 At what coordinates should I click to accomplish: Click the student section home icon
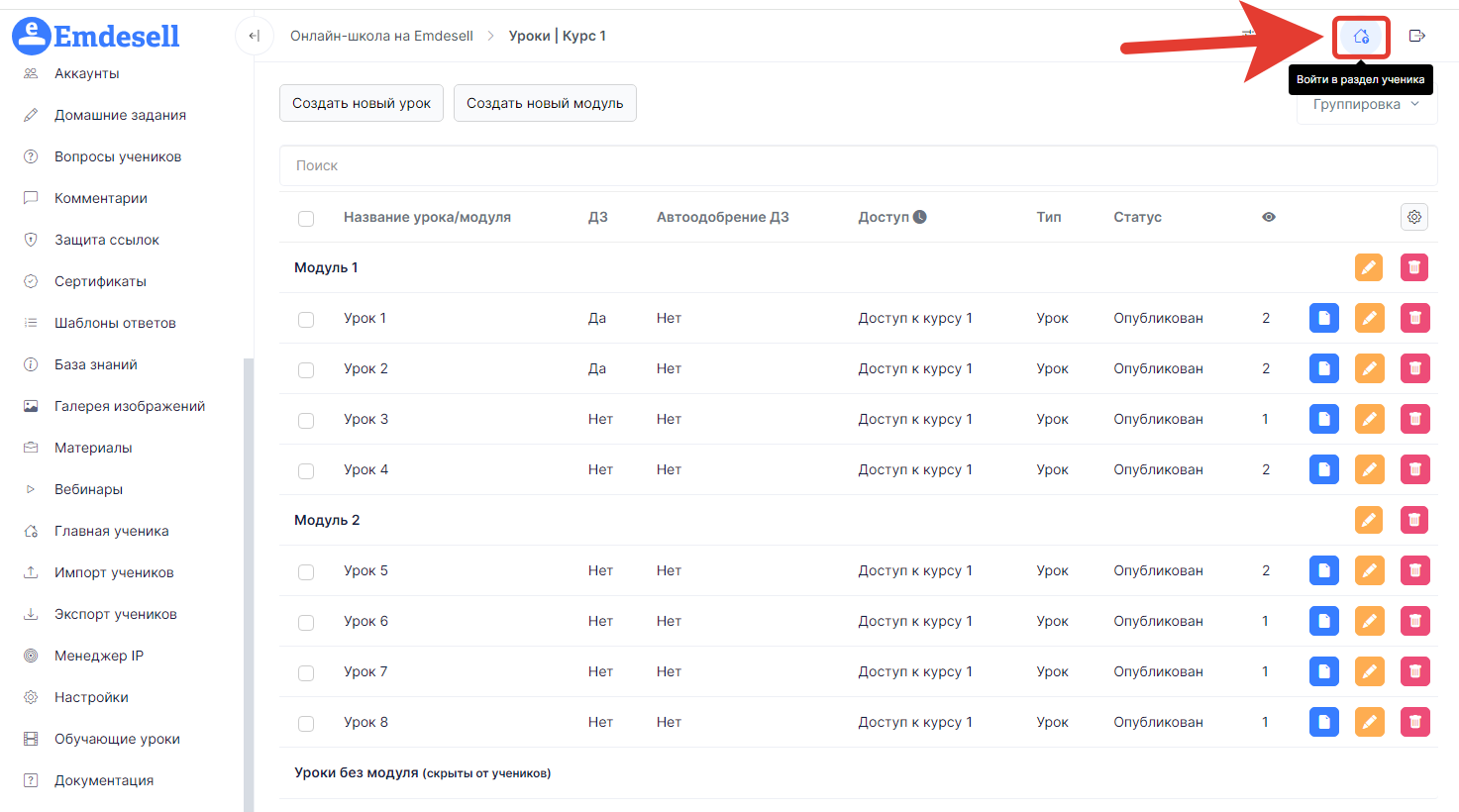coord(1361,37)
